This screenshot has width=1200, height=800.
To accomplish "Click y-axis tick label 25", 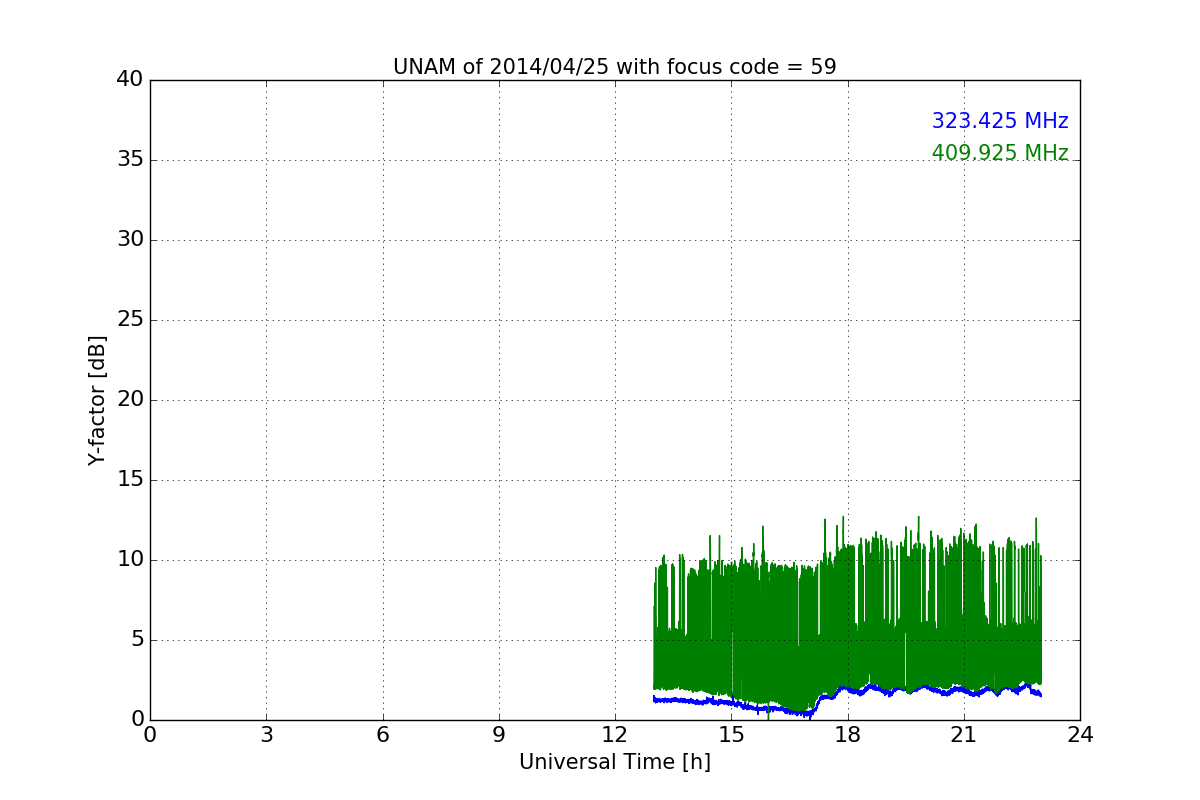I will 130,320.
